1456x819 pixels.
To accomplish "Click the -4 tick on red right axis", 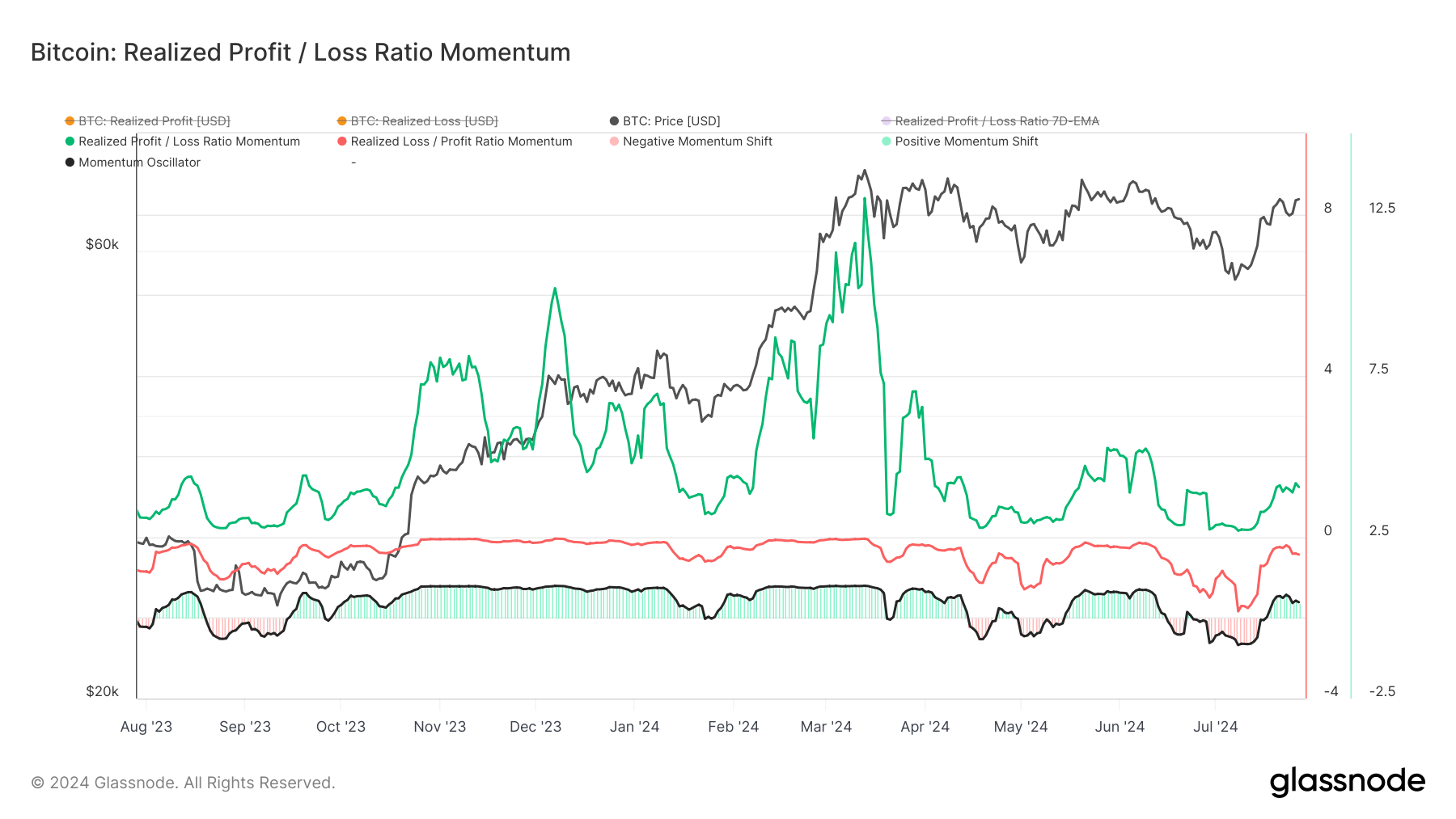I will (1331, 691).
